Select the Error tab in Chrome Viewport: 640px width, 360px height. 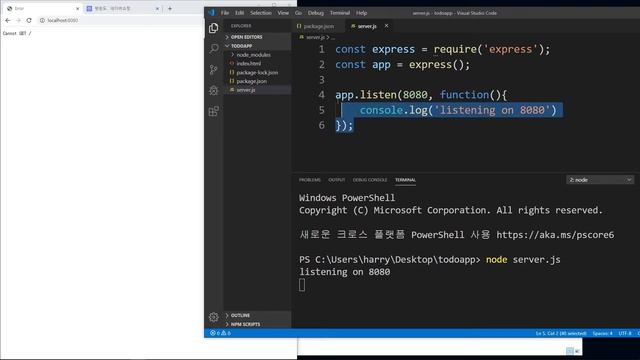pyautogui.click(x=41, y=8)
